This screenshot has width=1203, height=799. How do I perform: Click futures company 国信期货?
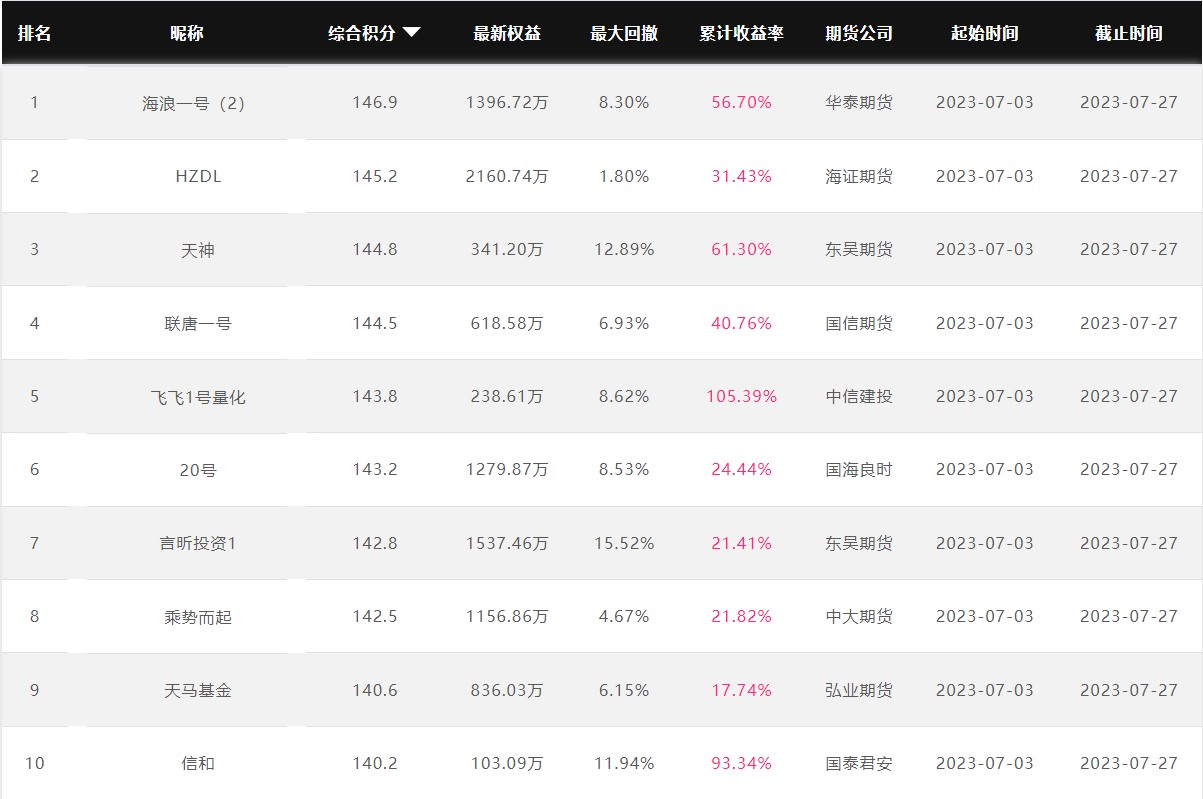(859, 323)
